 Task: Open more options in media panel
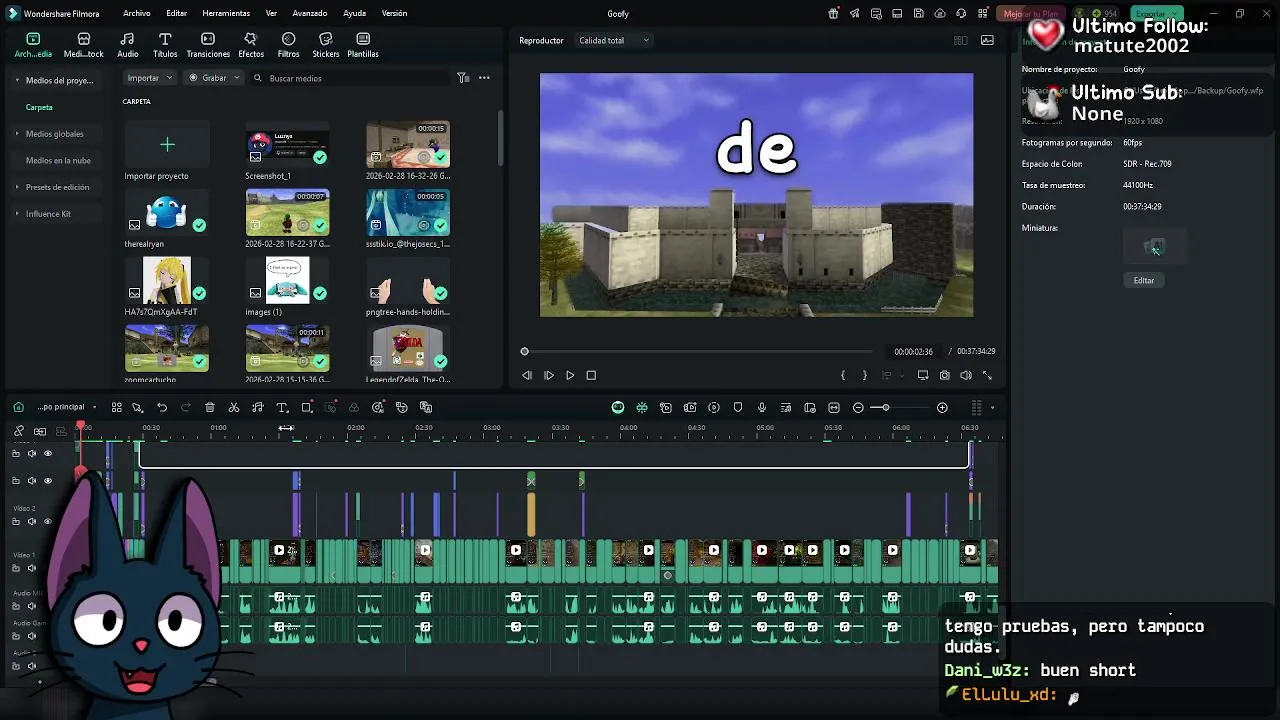click(484, 78)
